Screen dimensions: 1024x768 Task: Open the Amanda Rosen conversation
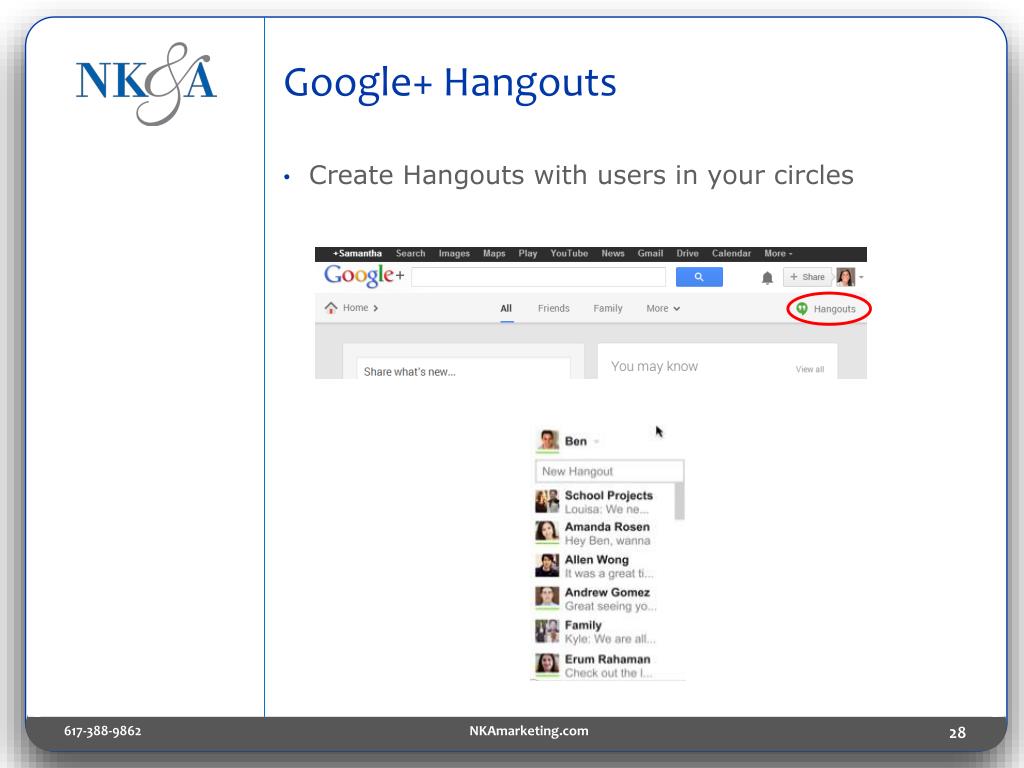pos(604,534)
